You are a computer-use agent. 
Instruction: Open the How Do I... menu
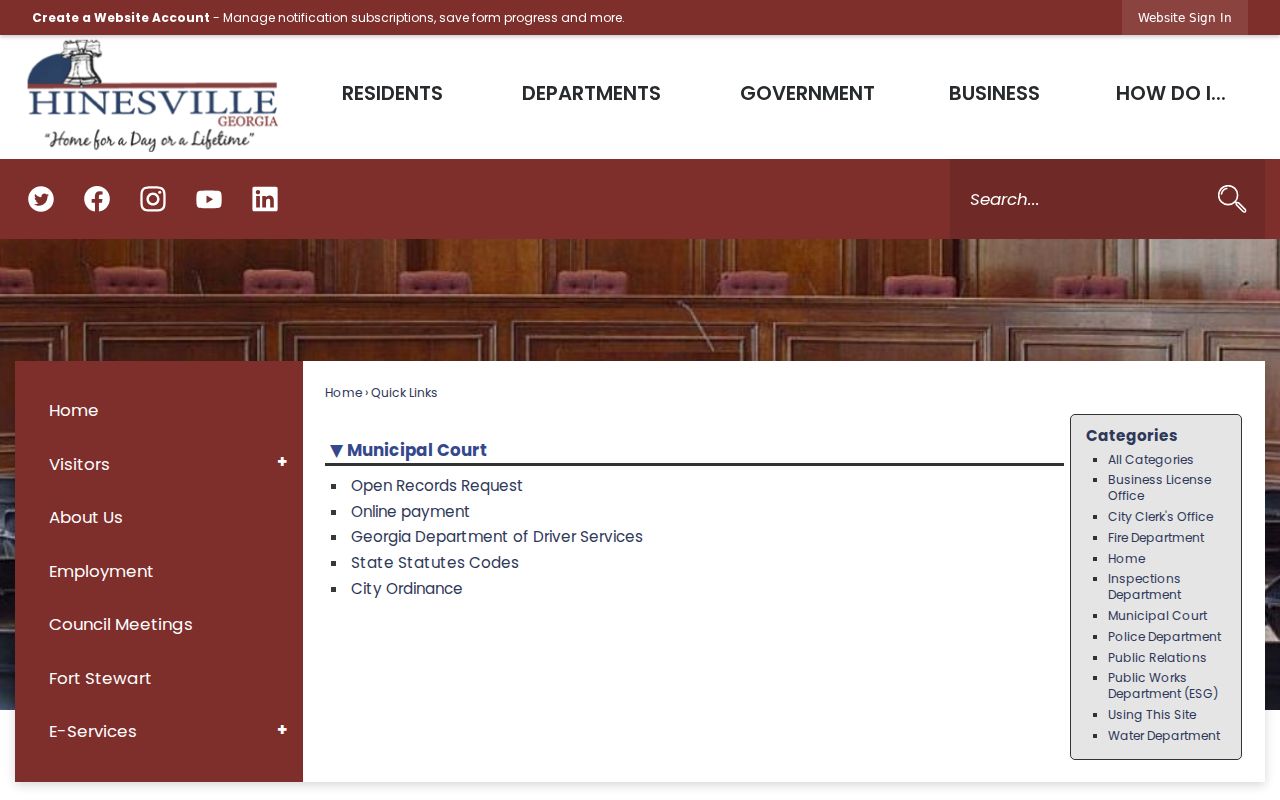coord(1170,93)
